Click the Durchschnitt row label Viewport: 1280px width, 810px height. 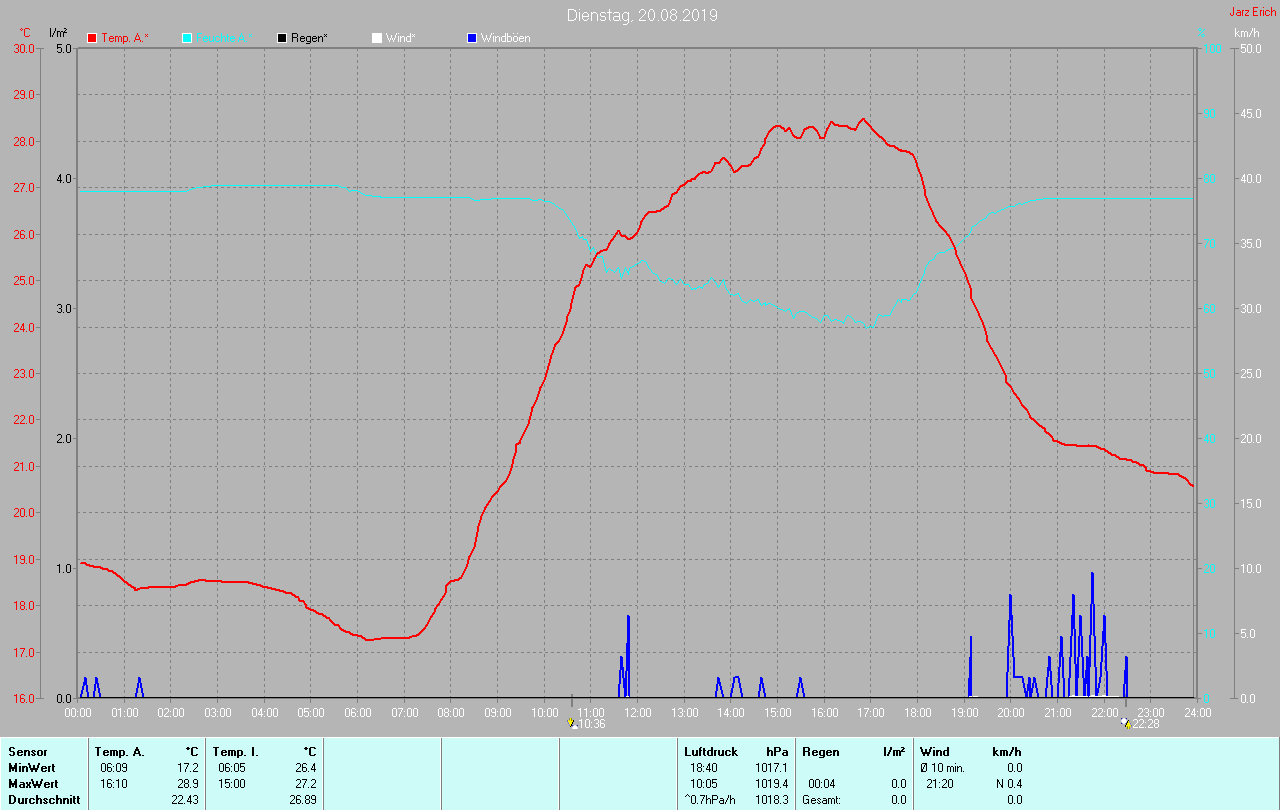point(44,800)
